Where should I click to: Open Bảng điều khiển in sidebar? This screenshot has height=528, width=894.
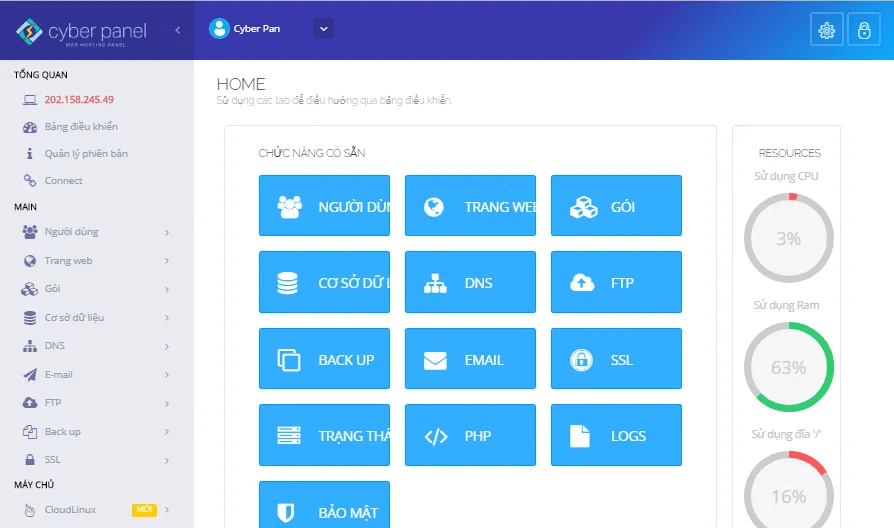(x=81, y=127)
